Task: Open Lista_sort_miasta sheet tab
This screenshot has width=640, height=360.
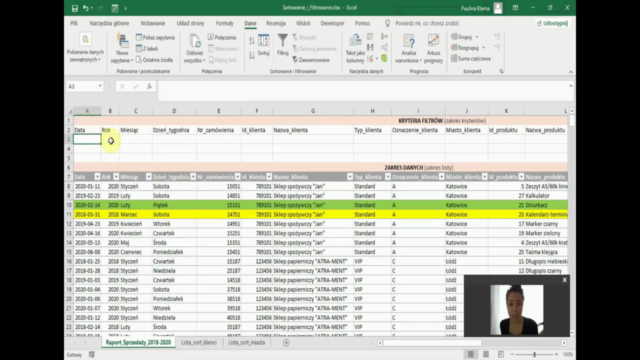Action: (247, 342)
